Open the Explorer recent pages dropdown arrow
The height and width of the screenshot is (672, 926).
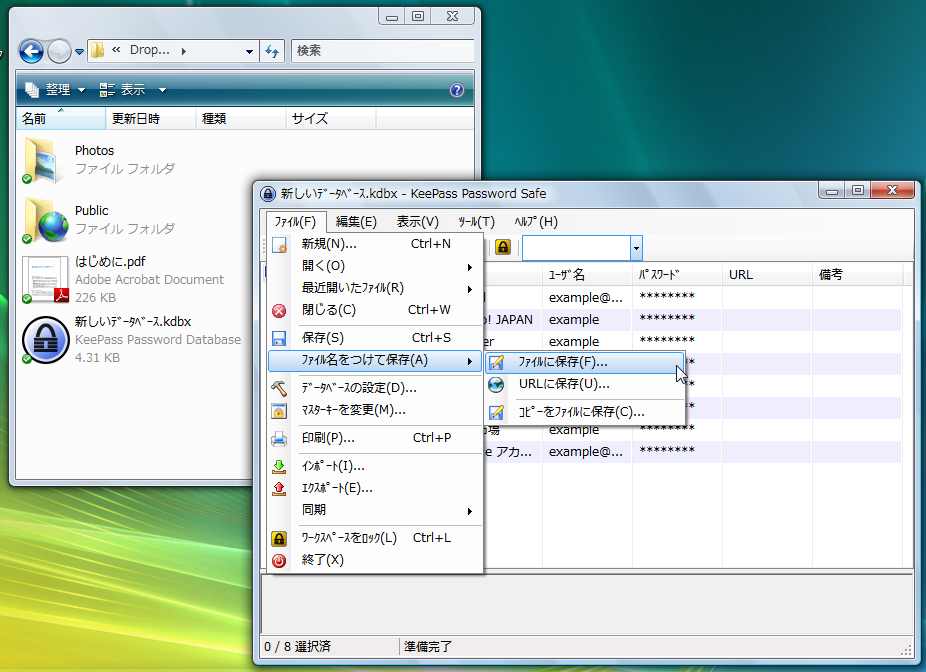79,52
